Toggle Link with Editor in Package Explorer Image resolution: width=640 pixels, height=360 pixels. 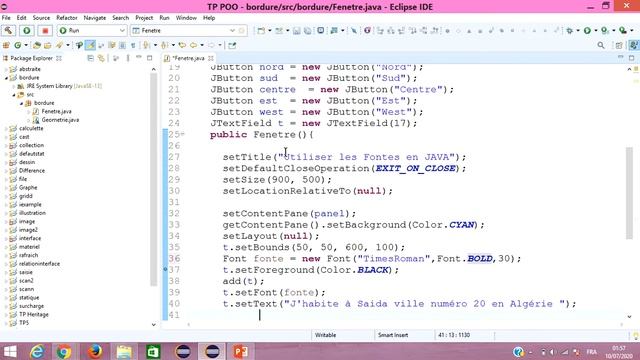point(101,58)
